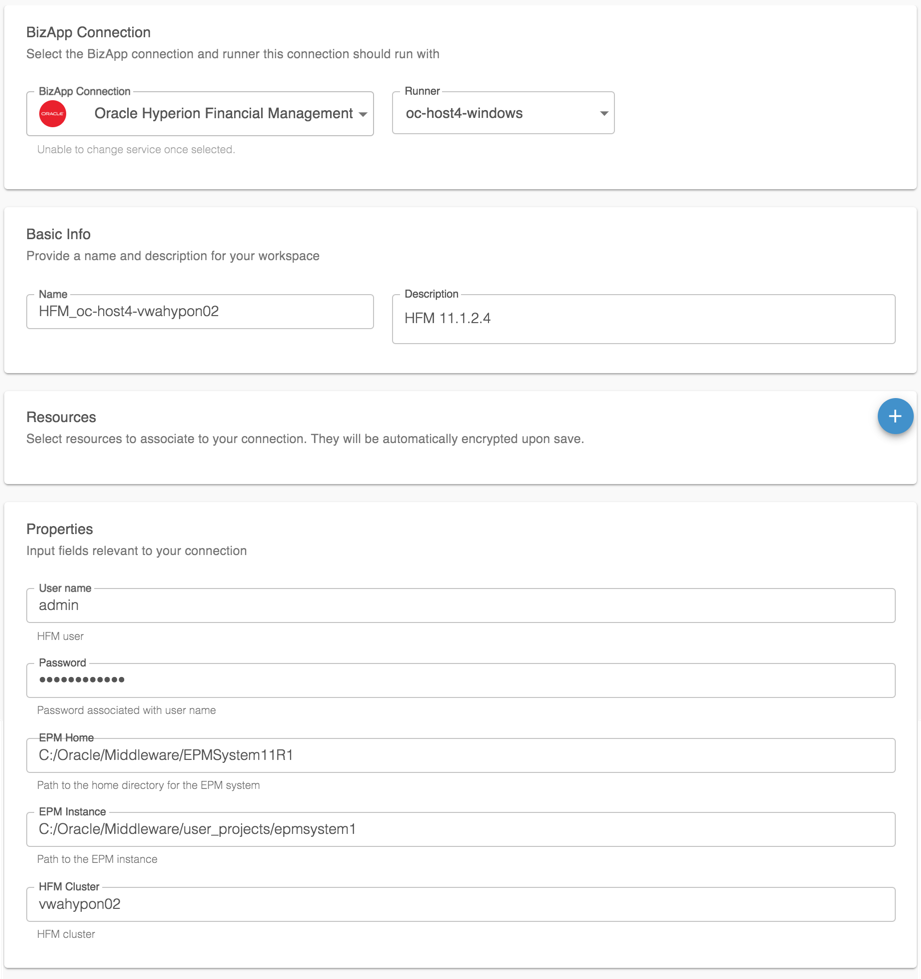The height and width of the screenshot is (979, 921).
Task: Click 'Select the BizApp connection and runner' description
Action: pyautogui.click(x=232, y=54)
